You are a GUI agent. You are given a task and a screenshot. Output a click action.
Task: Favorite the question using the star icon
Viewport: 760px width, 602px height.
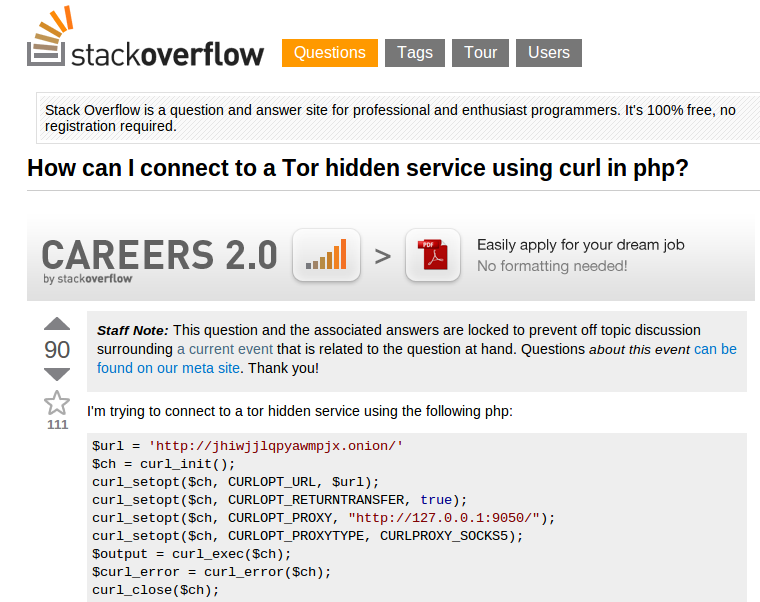pyautogui.click(x=57, y=403)
